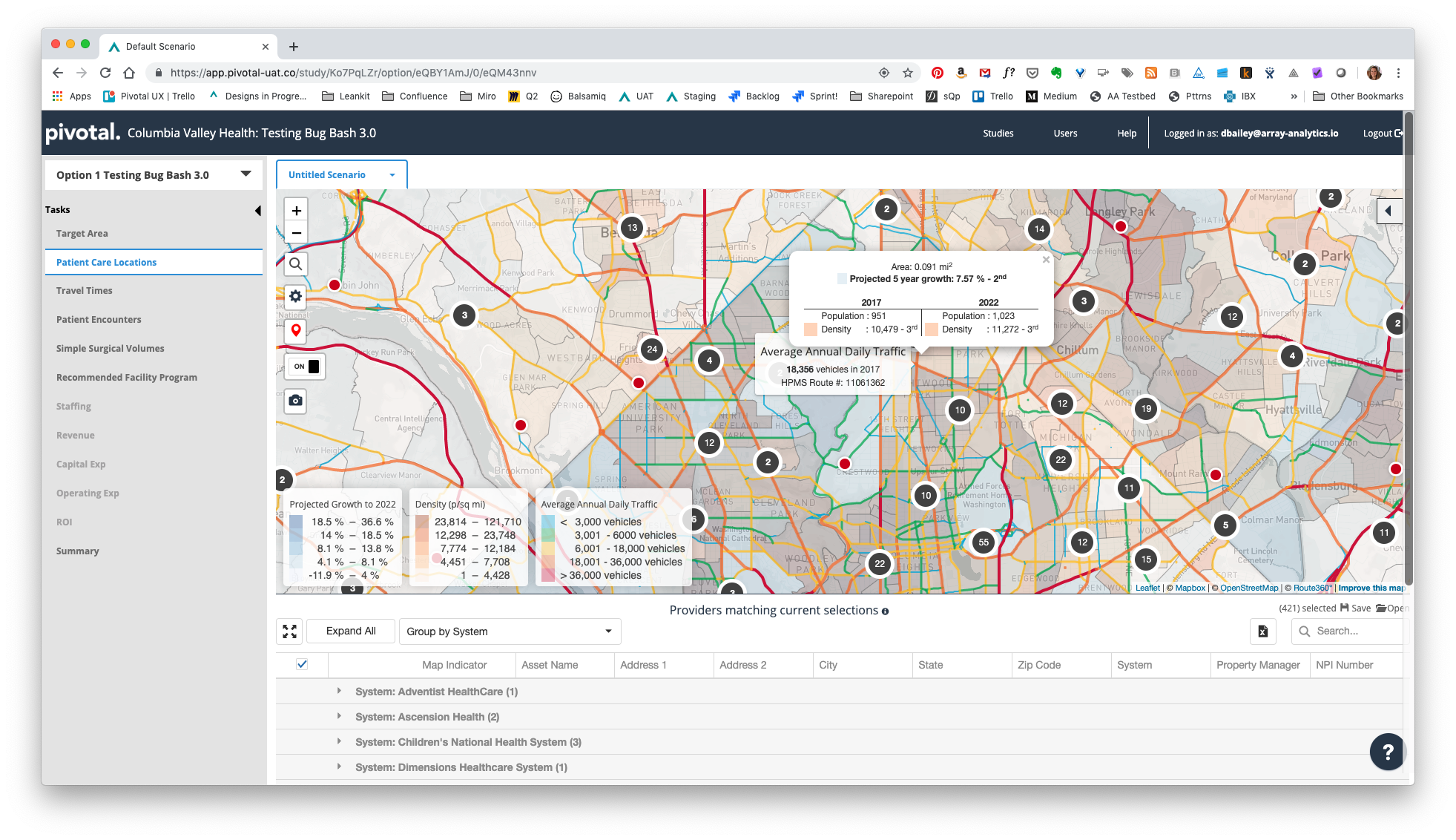Viewport: 1456px width, 840px height.
Task: Open the Improve this map link
Action: click(x=1371, y=588)
